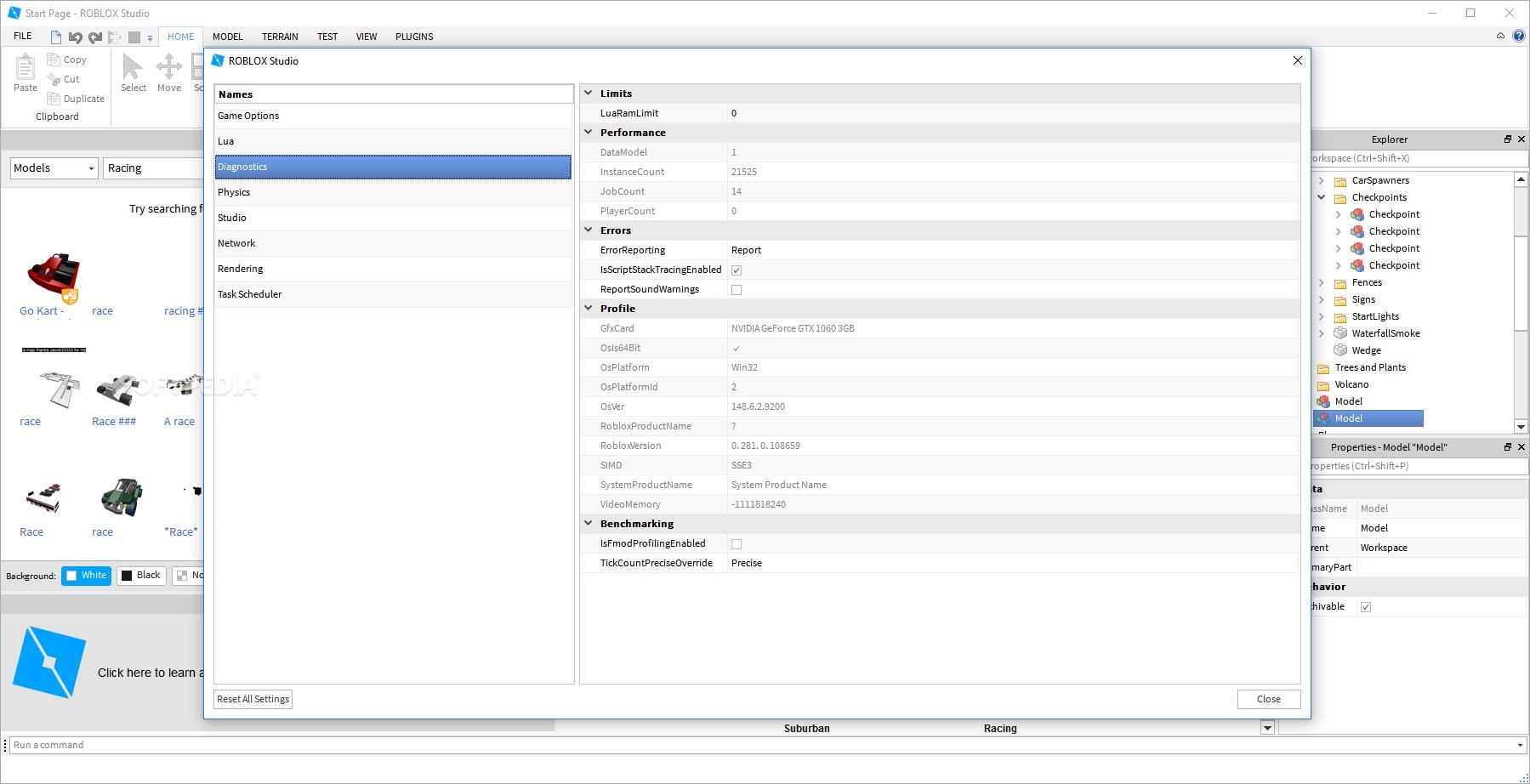Click the Play icon in quick access toolbar
Viewport: 1530px width, 784px height.
tap(115, 37)
